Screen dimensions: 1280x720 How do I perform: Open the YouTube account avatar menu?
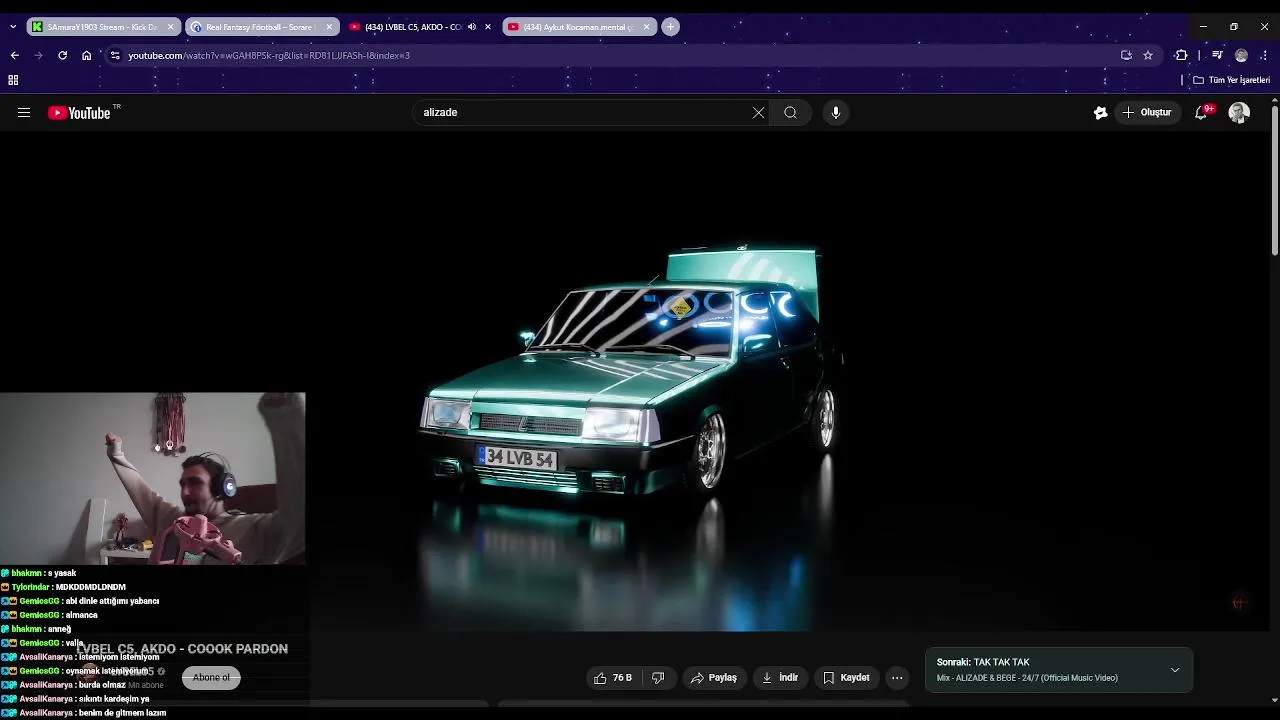1239,113
